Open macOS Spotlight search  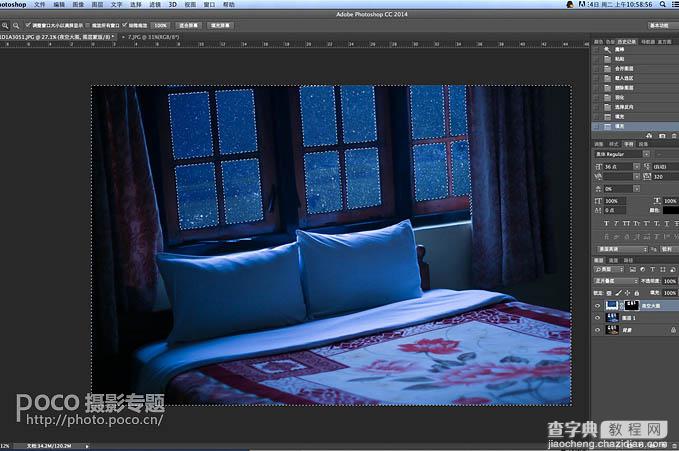[663, 4]
